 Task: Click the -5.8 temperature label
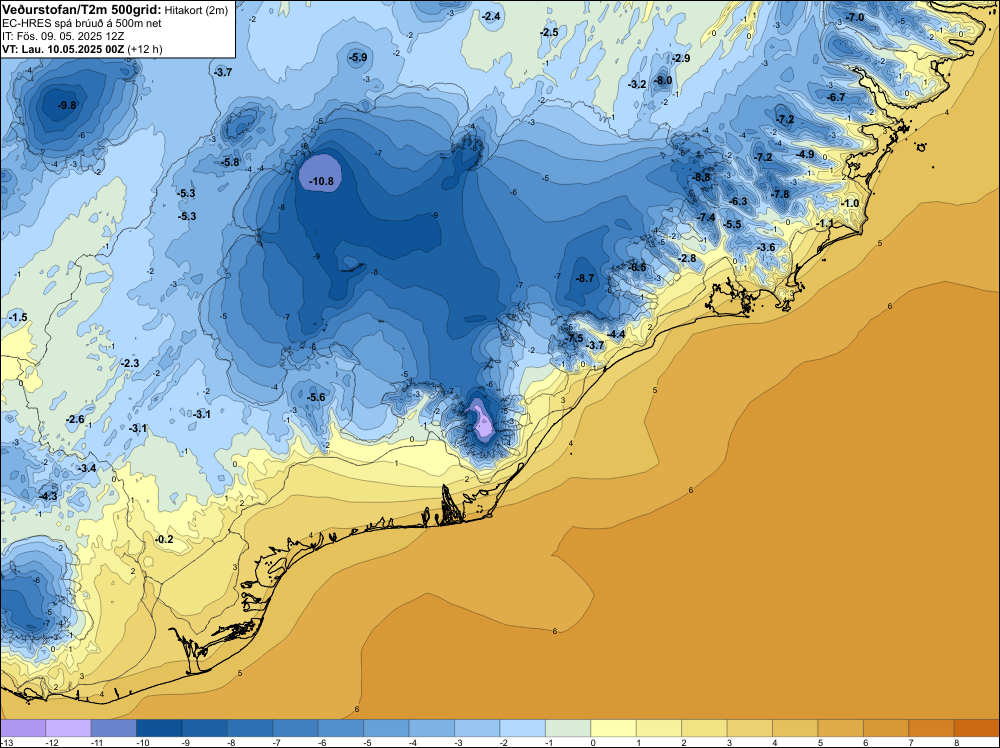[230, 163]
